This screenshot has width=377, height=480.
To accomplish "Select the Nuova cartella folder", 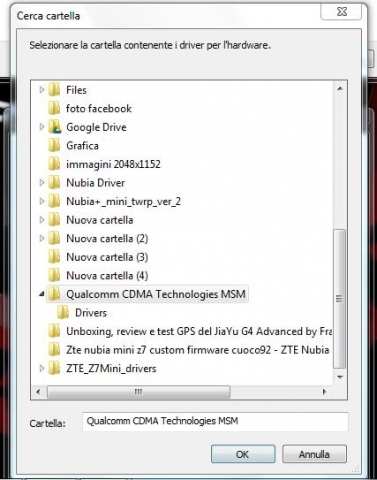I will click(x=100, y=220).
